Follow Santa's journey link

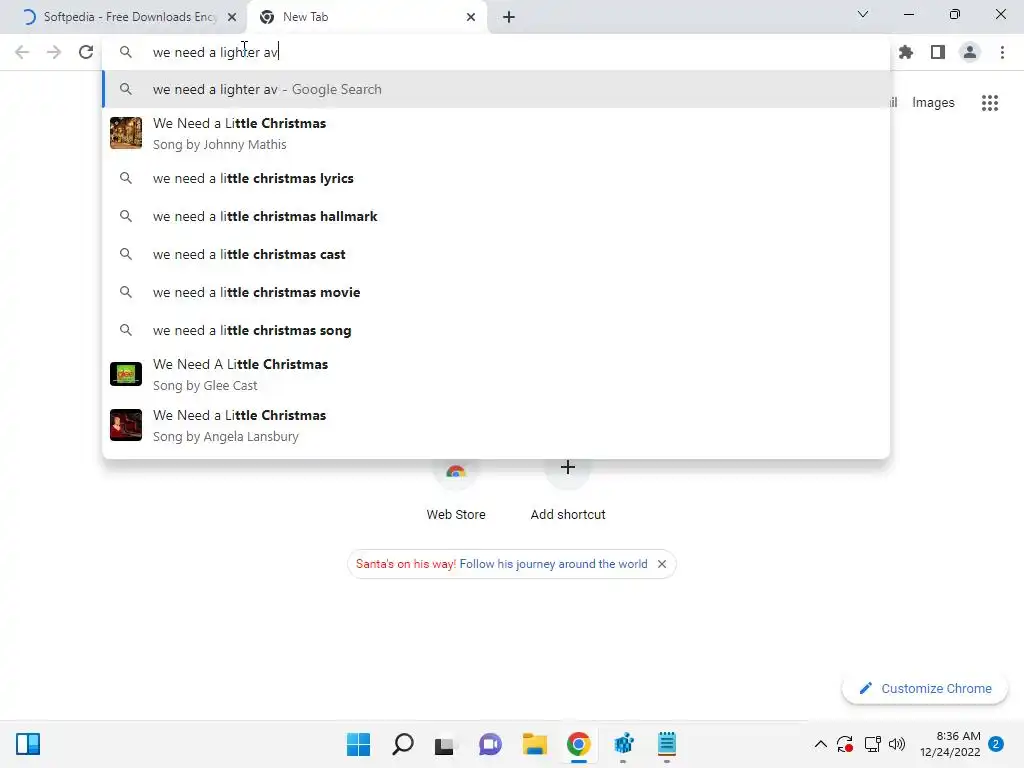[x=553, y=564]
